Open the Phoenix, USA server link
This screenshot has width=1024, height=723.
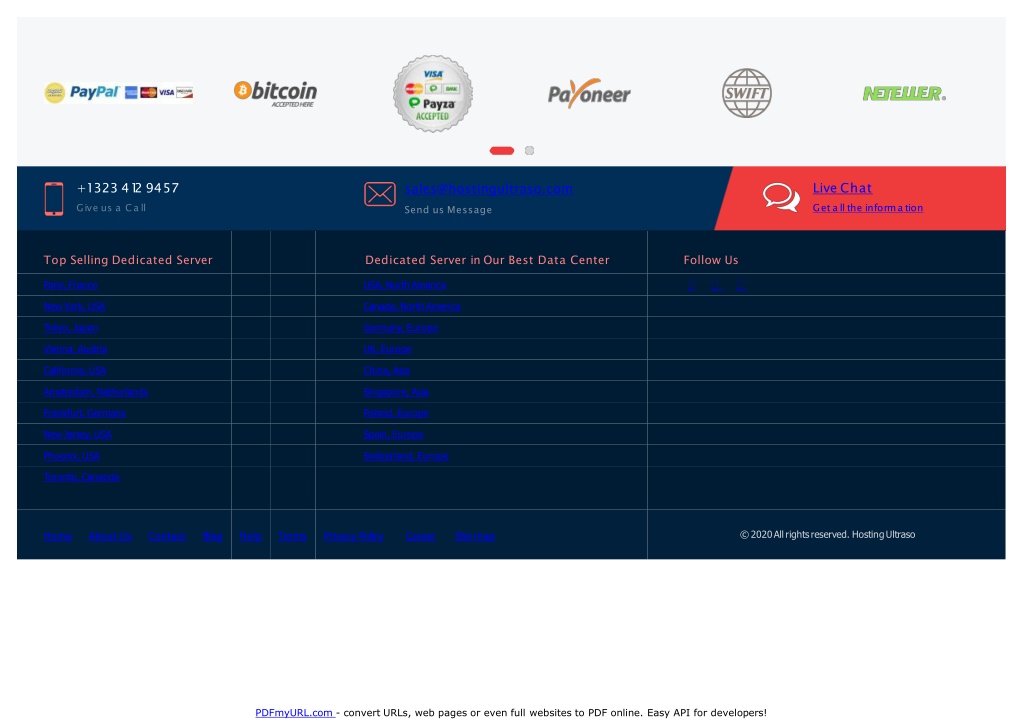pos(72,456)
